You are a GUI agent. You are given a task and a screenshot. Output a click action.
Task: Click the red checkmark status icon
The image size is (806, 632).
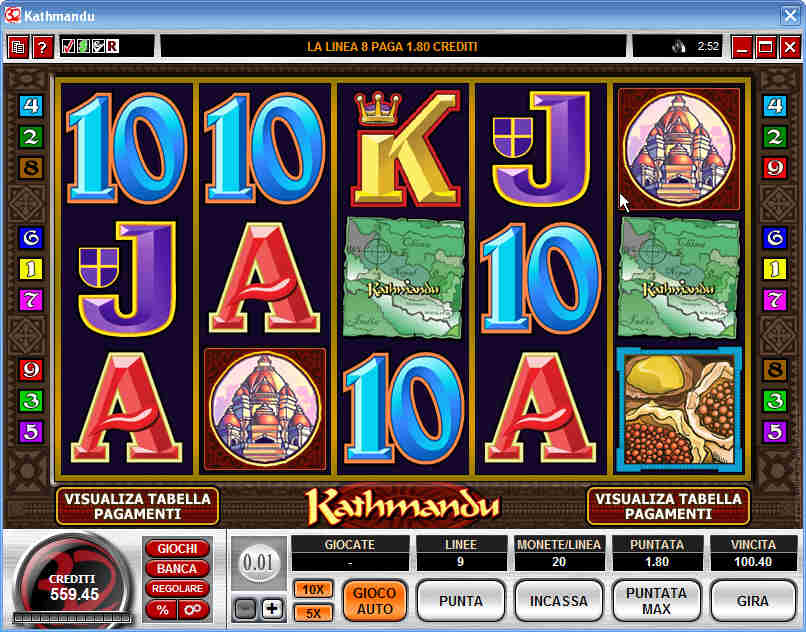(x=68, y=47)
